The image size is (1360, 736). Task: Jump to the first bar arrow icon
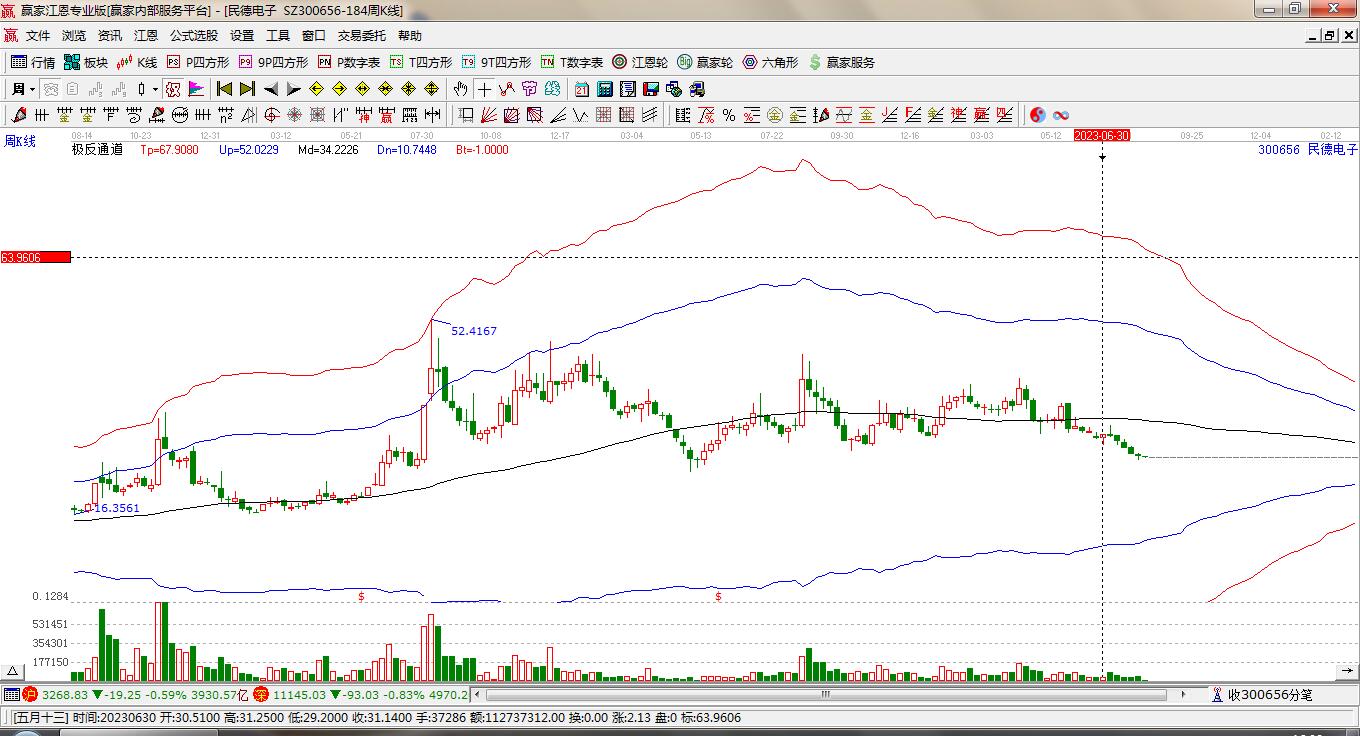point(225,89)
